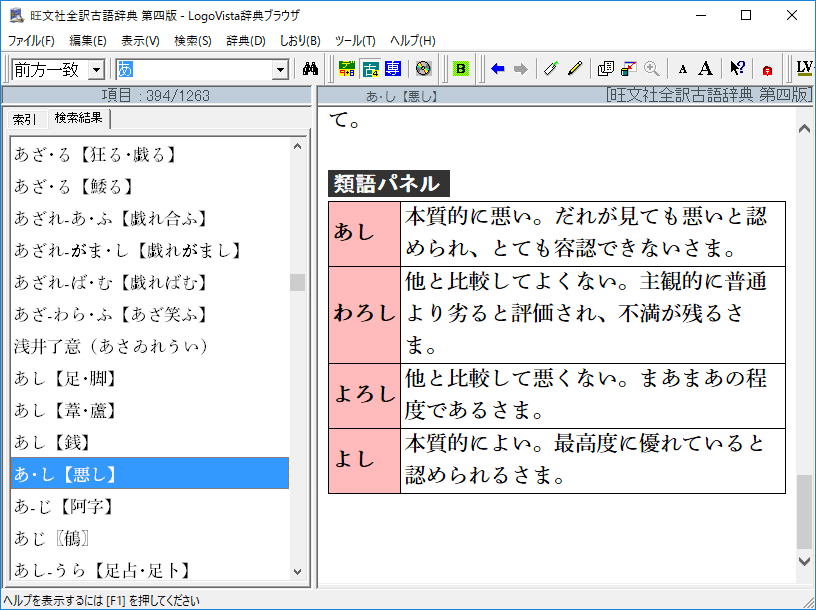Click the よろし cell in 類語パネル
Image resolution: width=816 pixels, height=610 pixels.
tap(364, 396)
